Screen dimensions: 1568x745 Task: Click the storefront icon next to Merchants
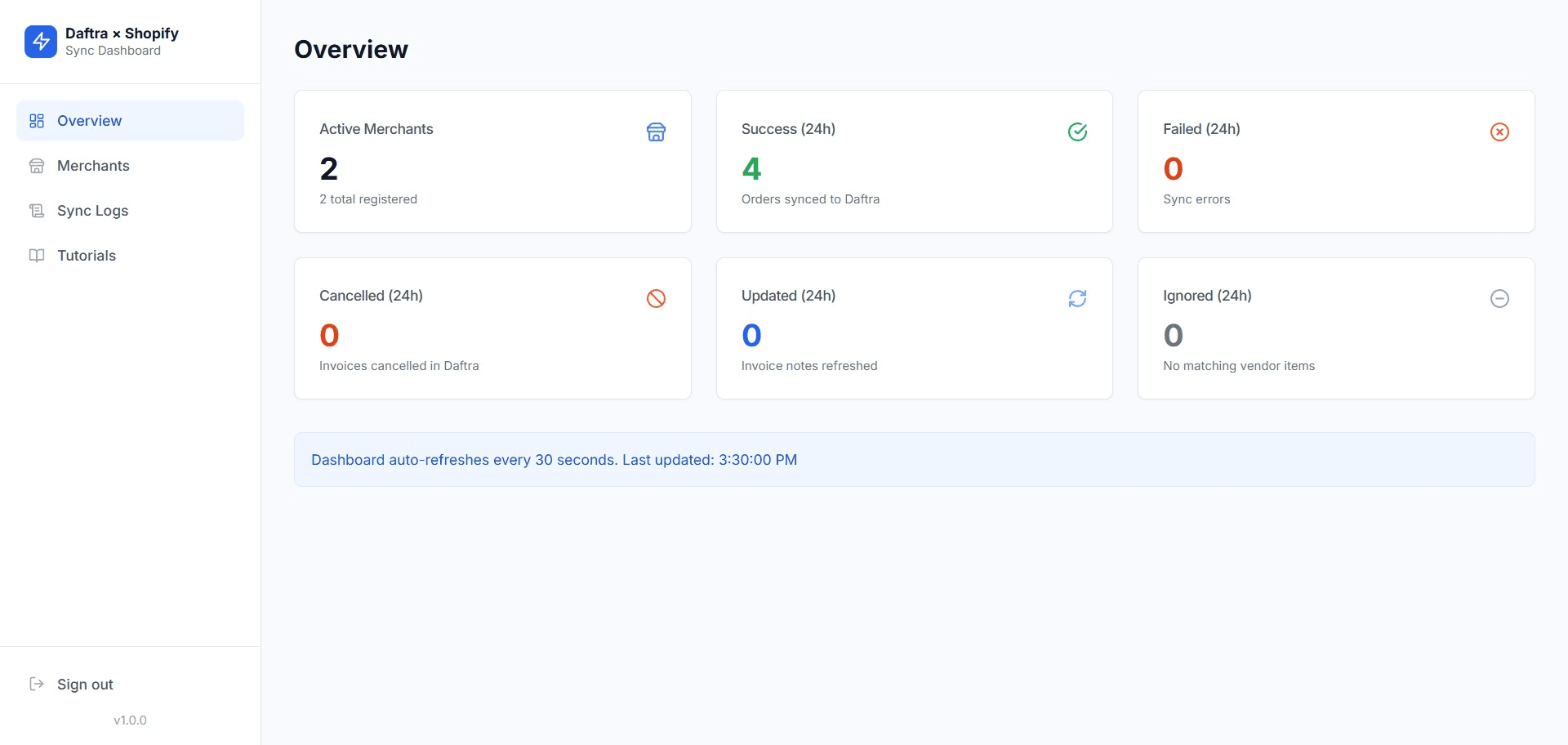point(37,165)
